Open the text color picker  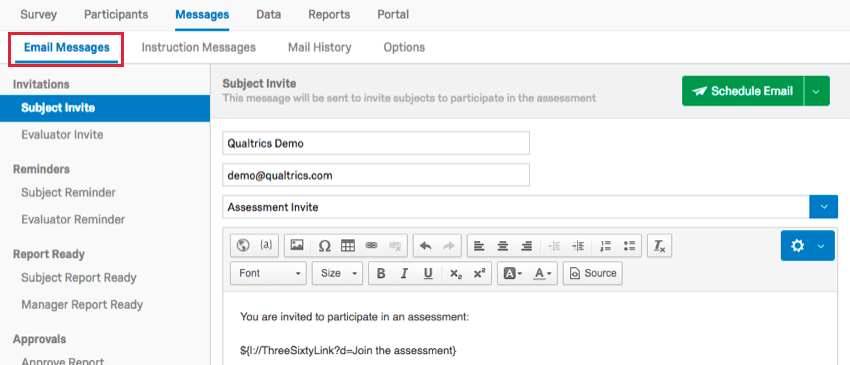[543, 273]
